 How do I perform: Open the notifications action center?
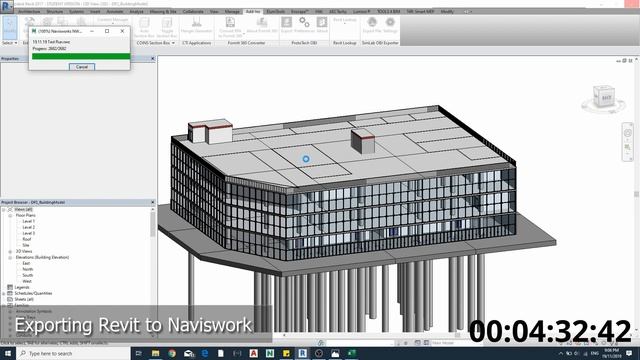point(629,353)
